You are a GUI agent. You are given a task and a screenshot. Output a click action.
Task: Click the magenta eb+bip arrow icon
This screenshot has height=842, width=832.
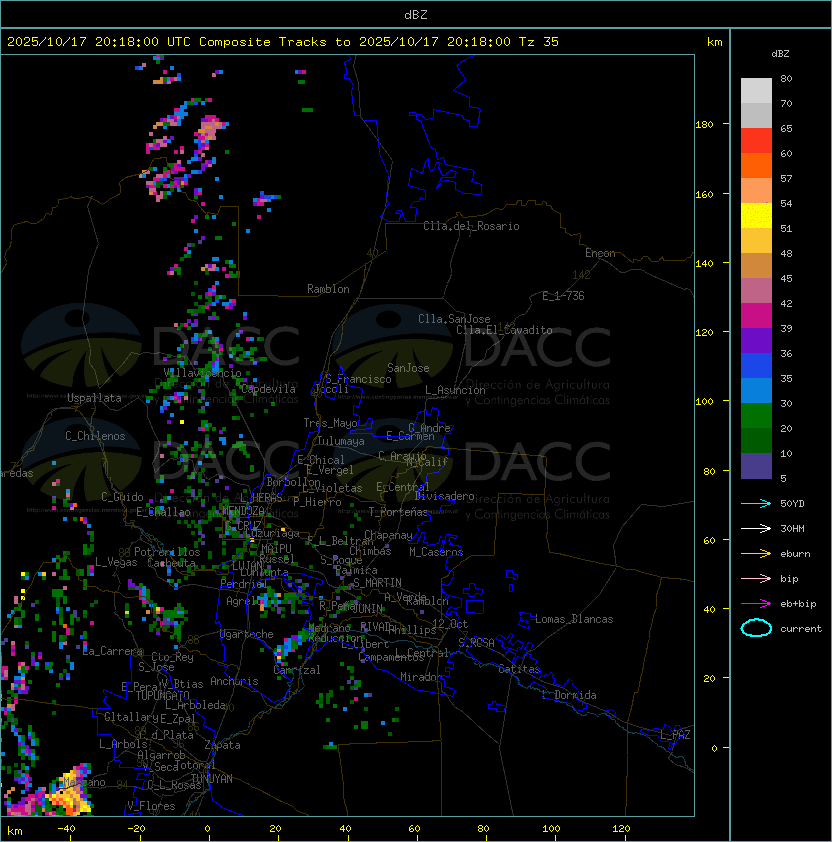(756, 604)
